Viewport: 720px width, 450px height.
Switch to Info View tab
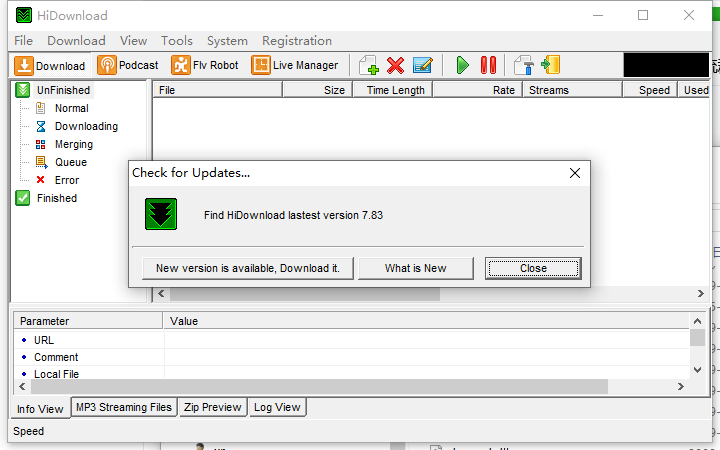40,409
